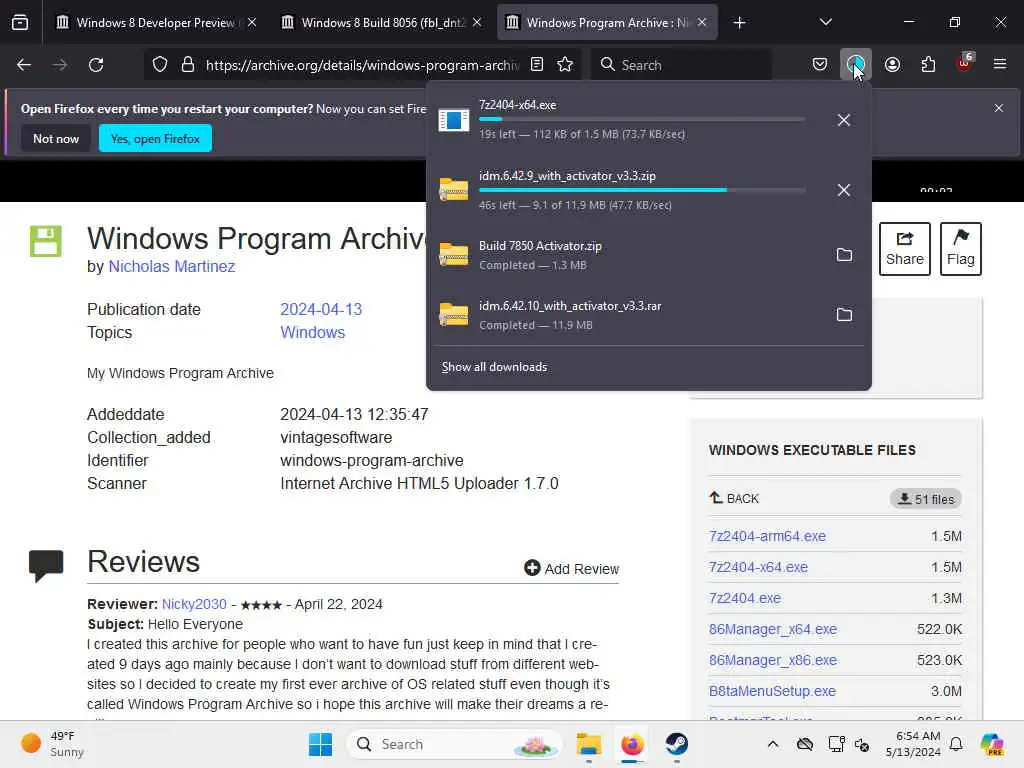Open Windows Start menu
This screenshot has height=768, width=1024.
click(320, 744)
